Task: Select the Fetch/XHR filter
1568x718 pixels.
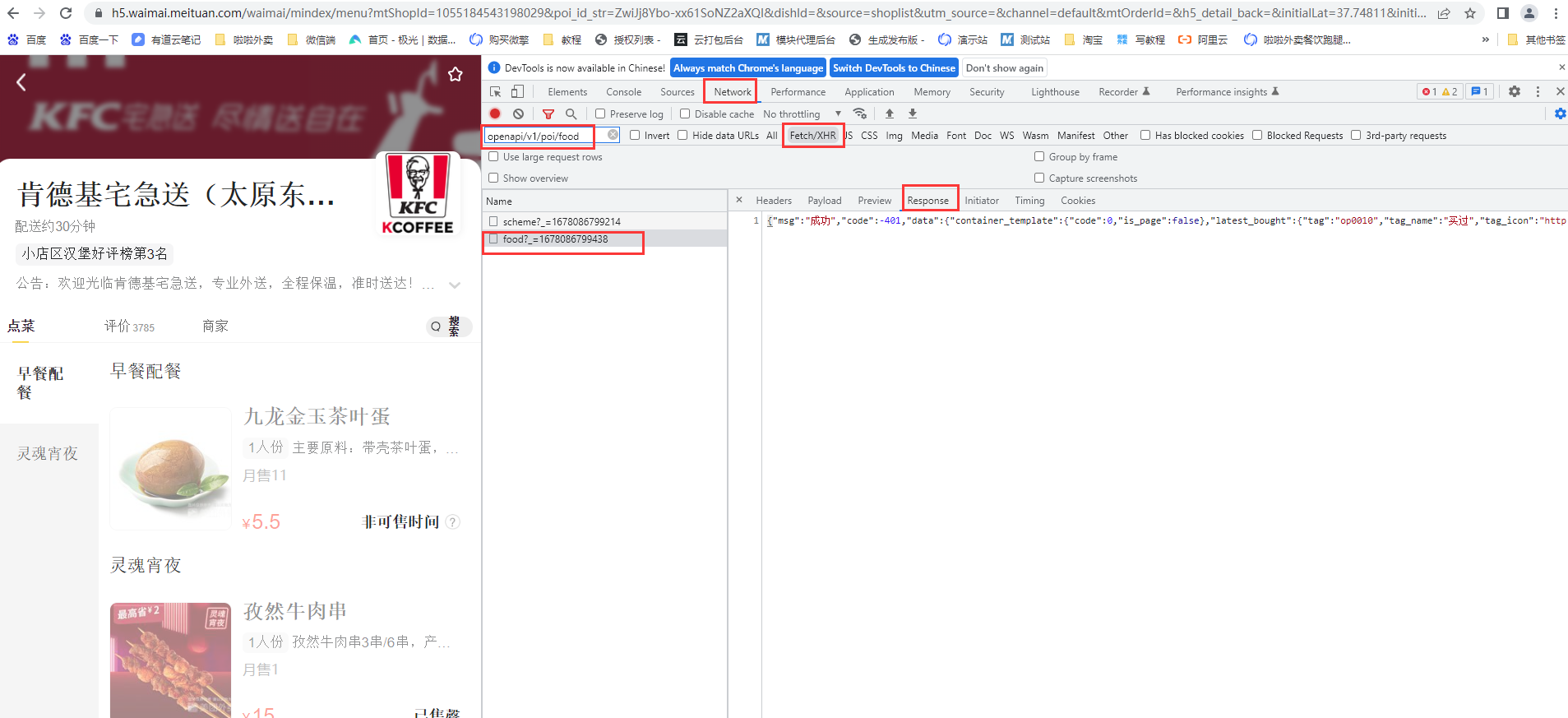Action: coord(812,135)
